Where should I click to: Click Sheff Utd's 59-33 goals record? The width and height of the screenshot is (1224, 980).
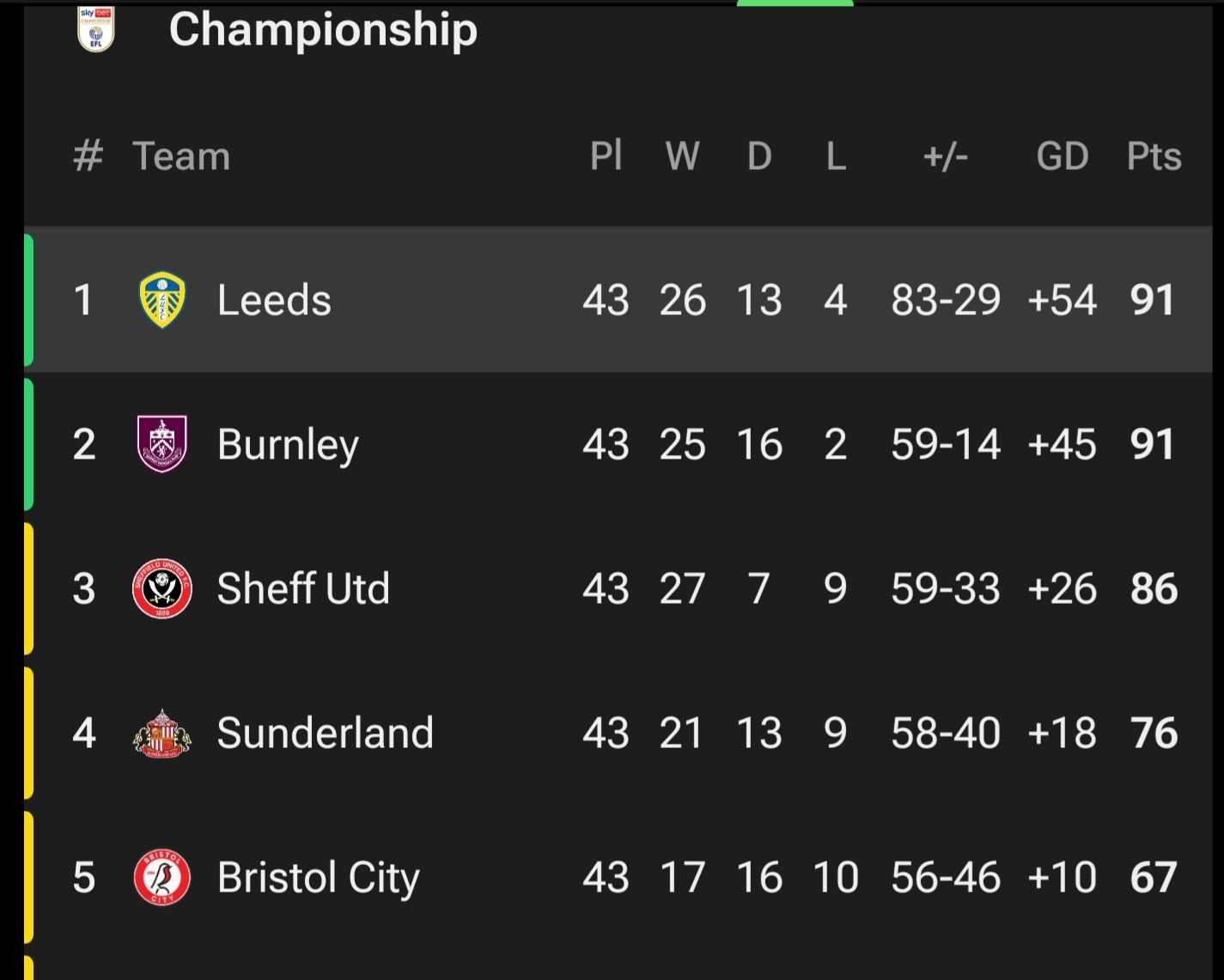pos(946,588)
